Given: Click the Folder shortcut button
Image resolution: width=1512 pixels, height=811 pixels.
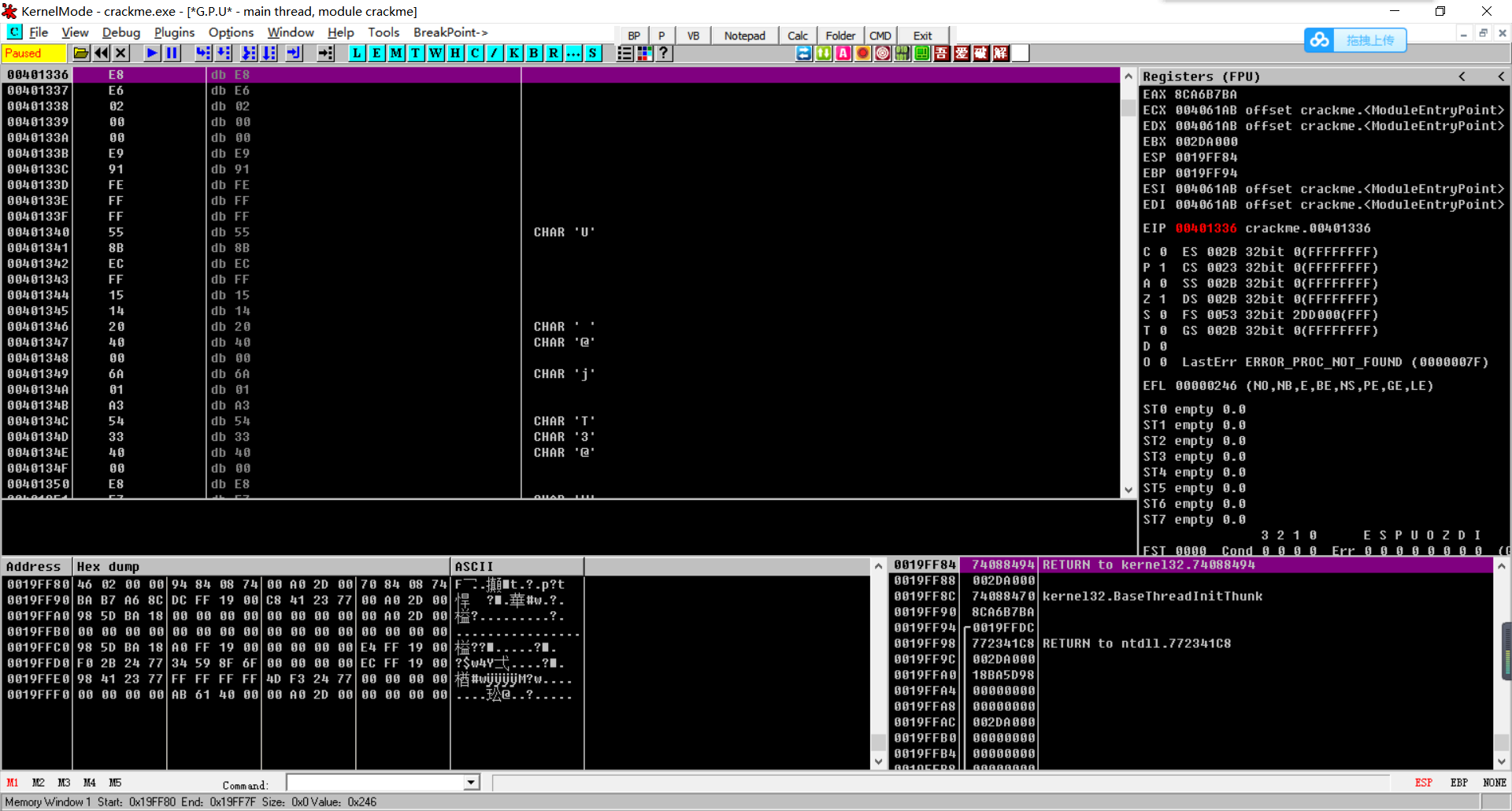Looking at the screenshot, I should click(840, 35).
